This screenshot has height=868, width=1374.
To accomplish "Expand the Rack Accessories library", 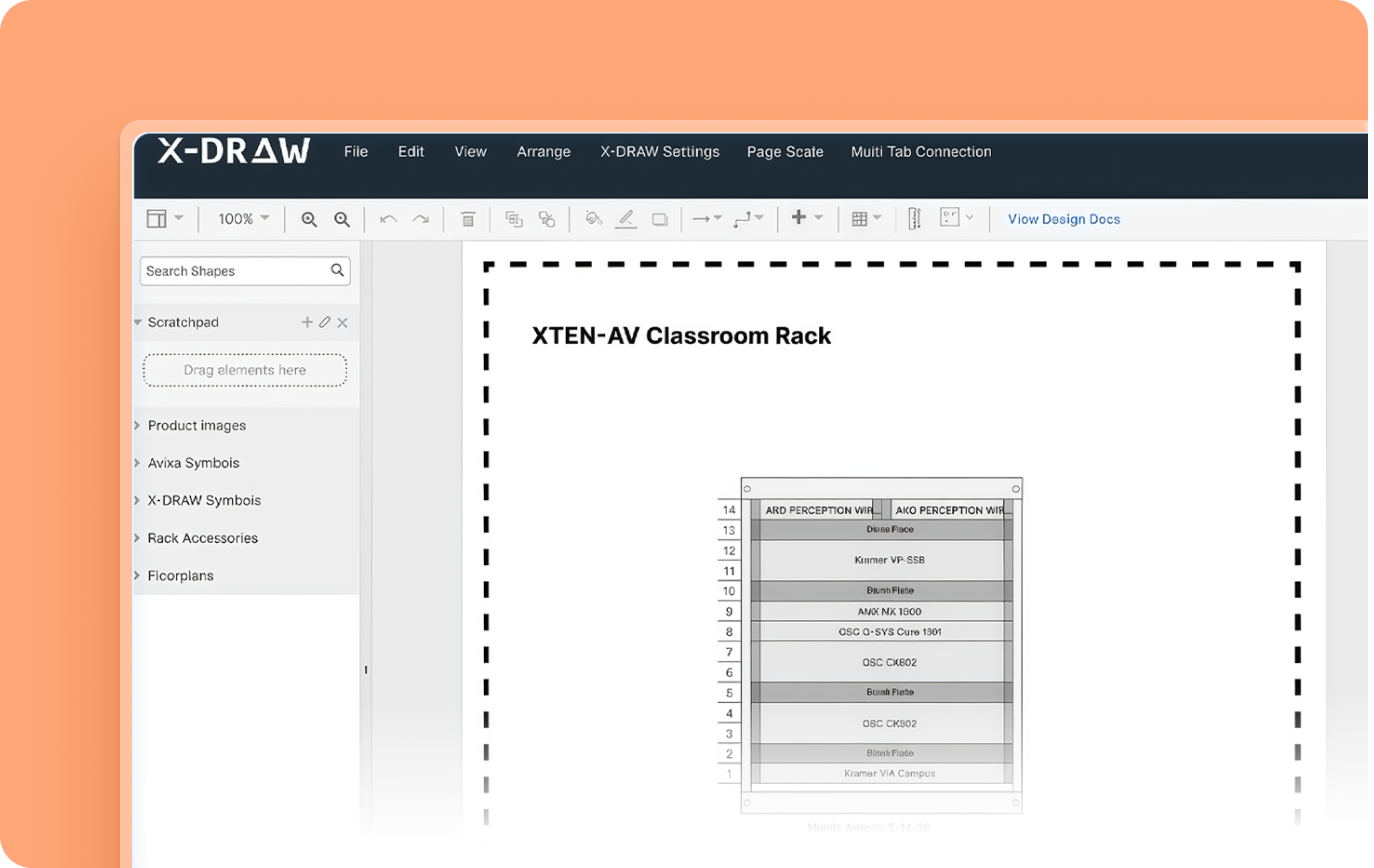I will click(x=137, y=538).
